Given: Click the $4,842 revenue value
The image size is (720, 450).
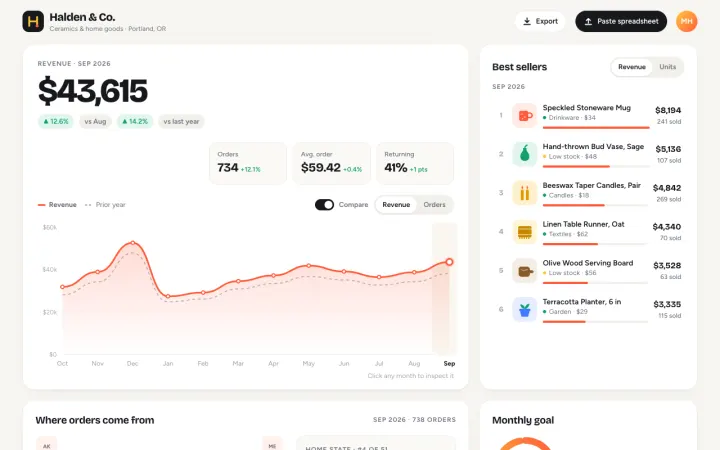Looking at the screenshot, I should [x=667, y=188].
